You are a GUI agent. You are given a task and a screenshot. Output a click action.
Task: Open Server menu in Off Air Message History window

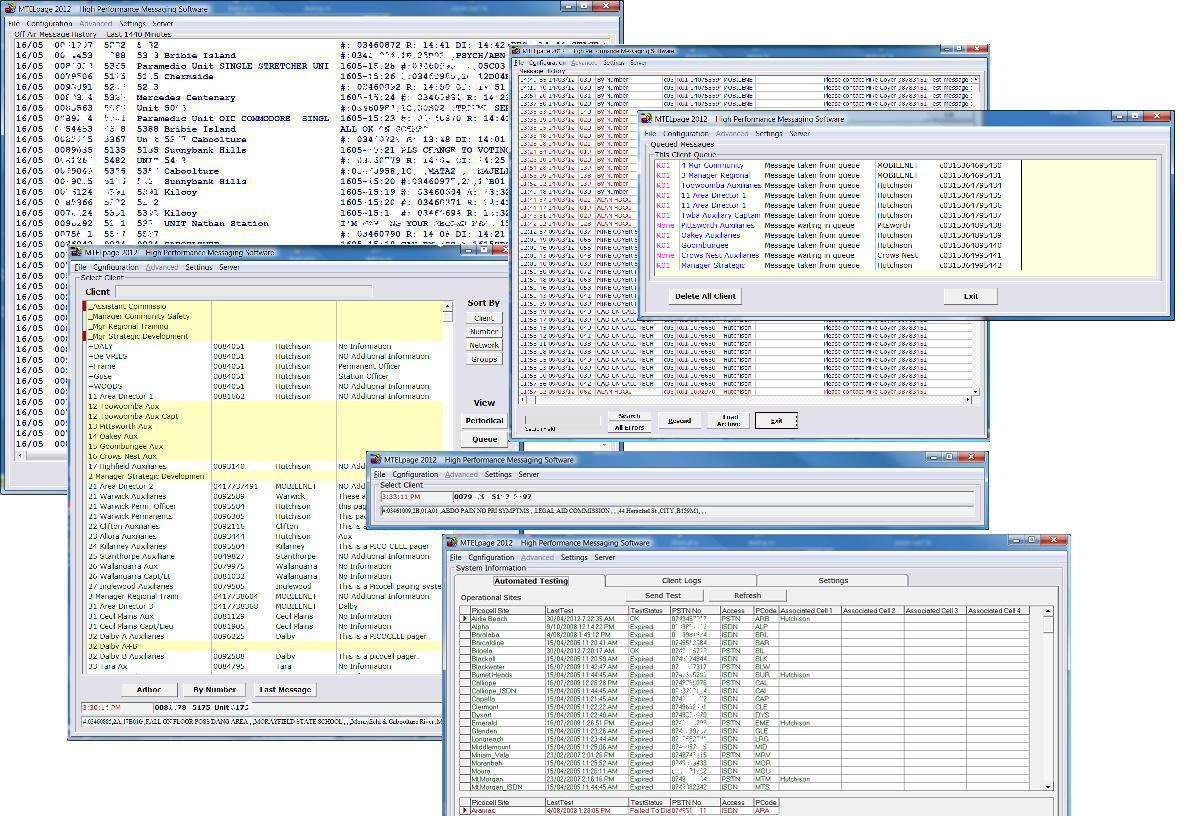[x=162, y=22]
